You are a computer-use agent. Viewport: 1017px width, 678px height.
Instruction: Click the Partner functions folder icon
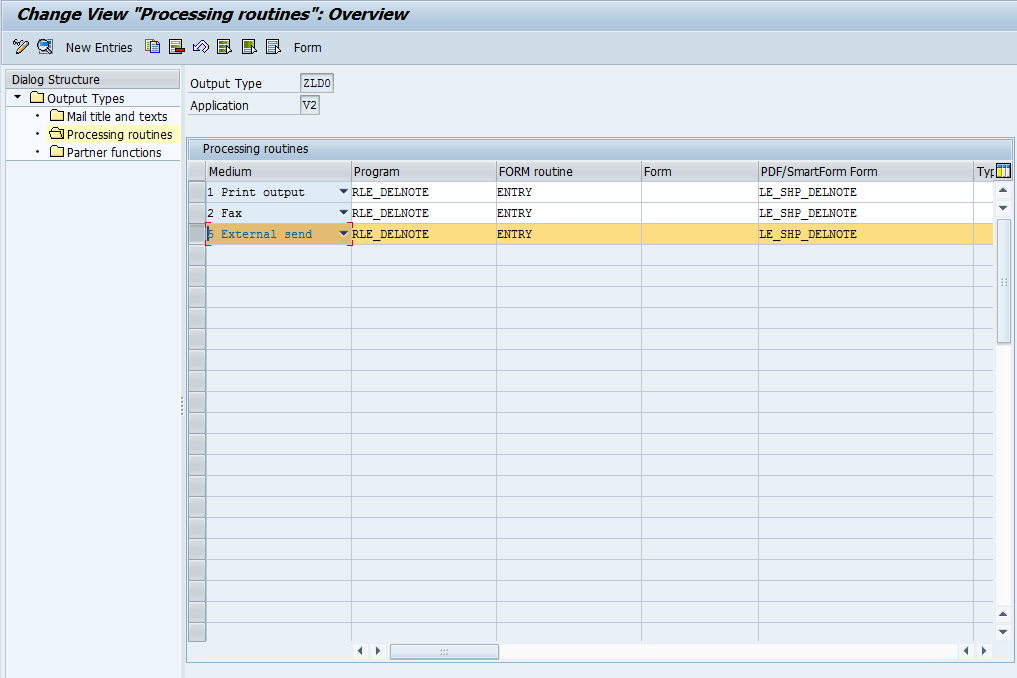[57, 152]
